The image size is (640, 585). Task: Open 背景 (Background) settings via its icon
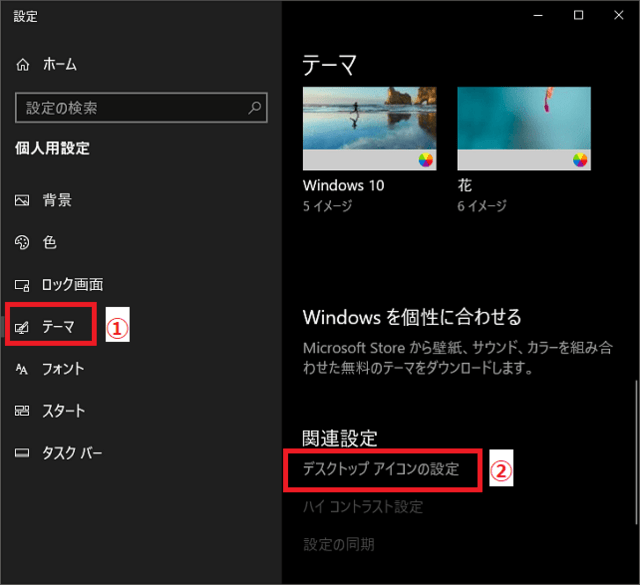point(23,200)
